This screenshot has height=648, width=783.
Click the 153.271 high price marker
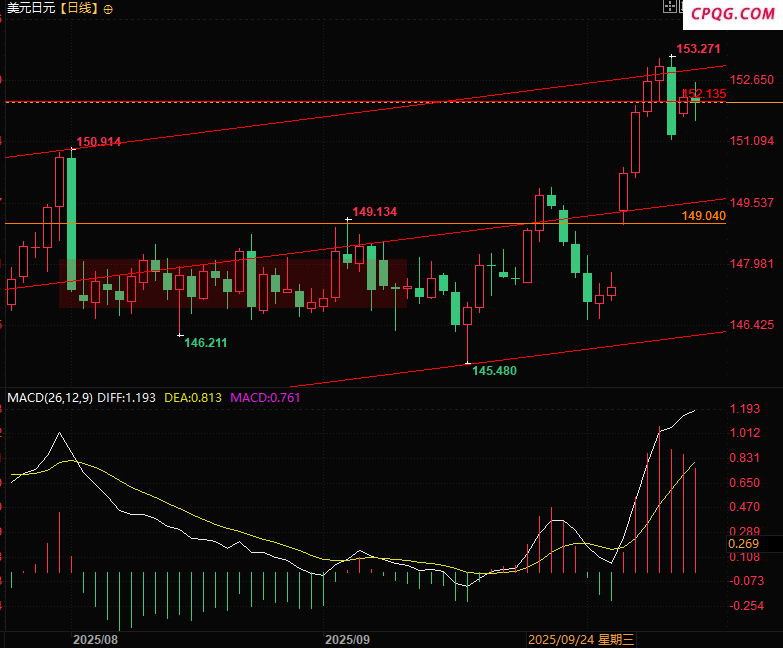click(x=698, y=49)
